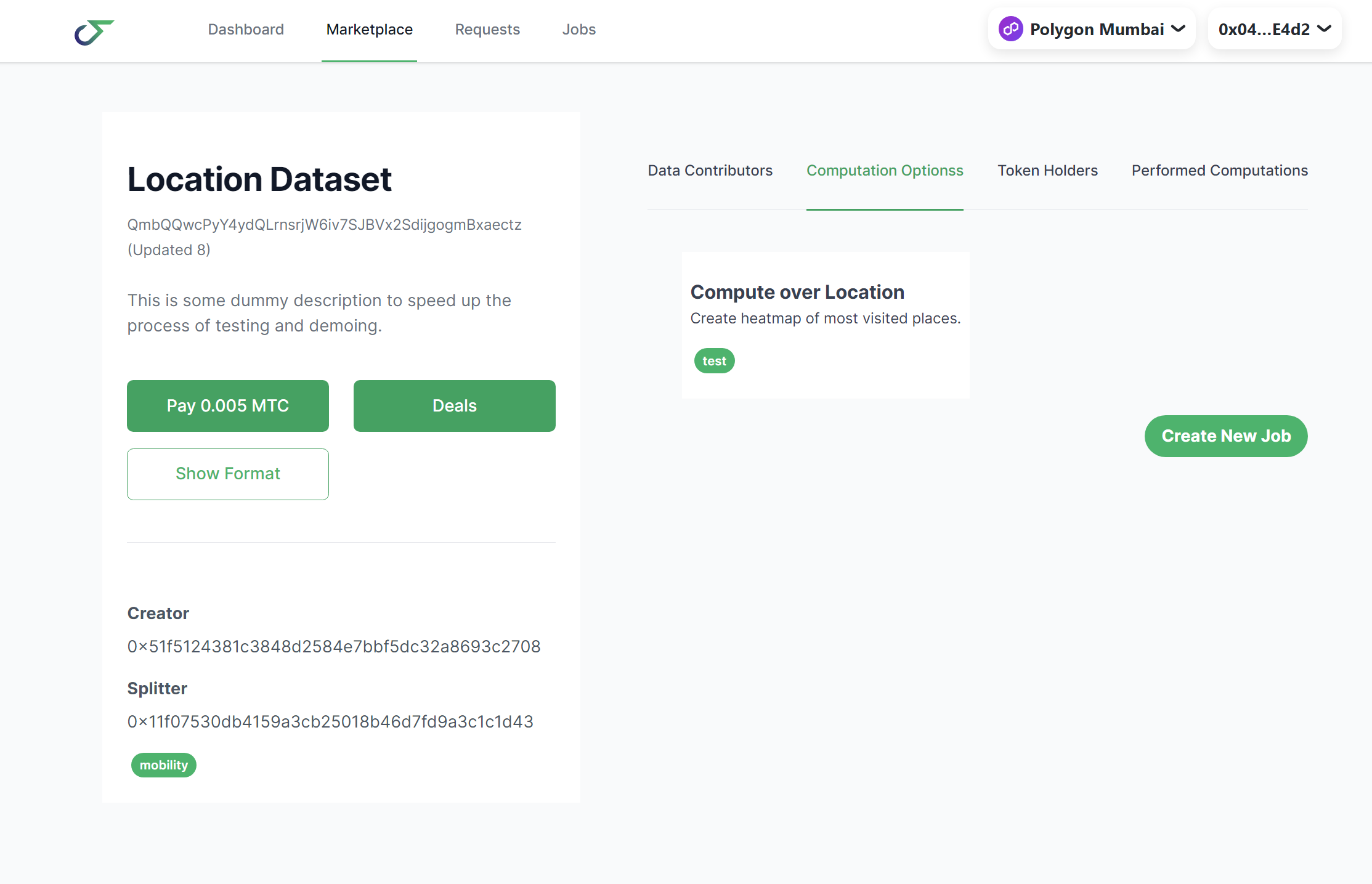This screenshot has width=1372, height=884.
Task: Open the Jobs page
Action: tap(578, 30)
